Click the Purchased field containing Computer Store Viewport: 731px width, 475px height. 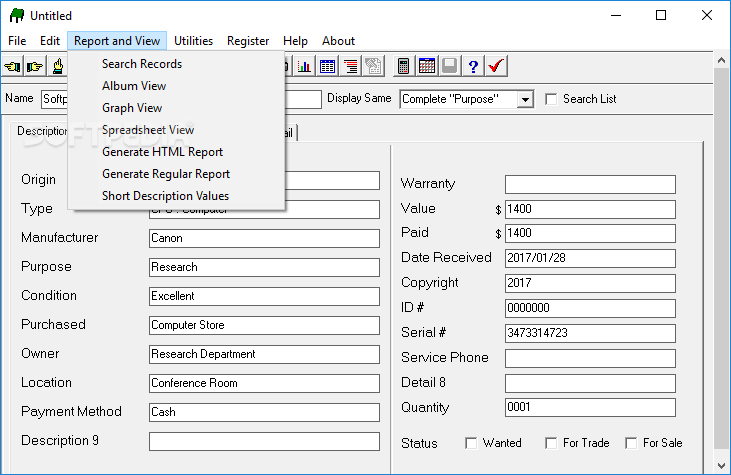tap(264, 325)
